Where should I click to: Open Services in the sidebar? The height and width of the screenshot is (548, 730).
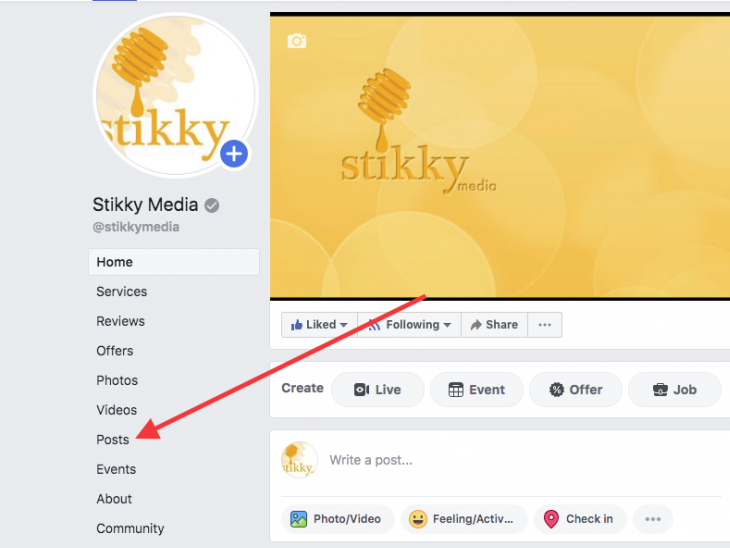(x=122, y=291)
